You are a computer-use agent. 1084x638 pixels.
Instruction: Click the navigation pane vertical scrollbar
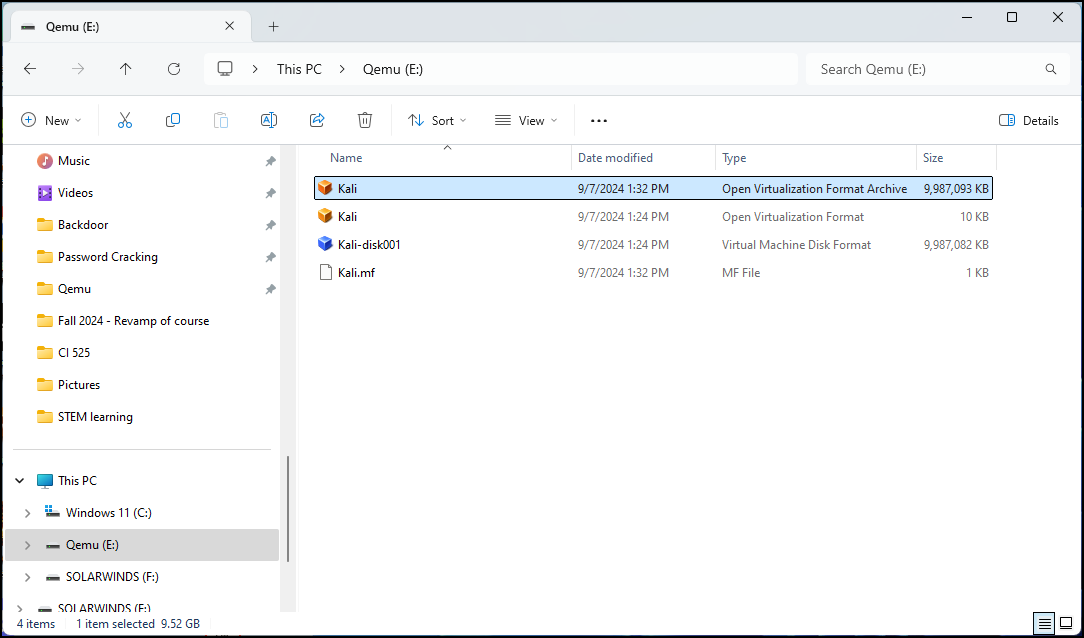pos(288,509)
